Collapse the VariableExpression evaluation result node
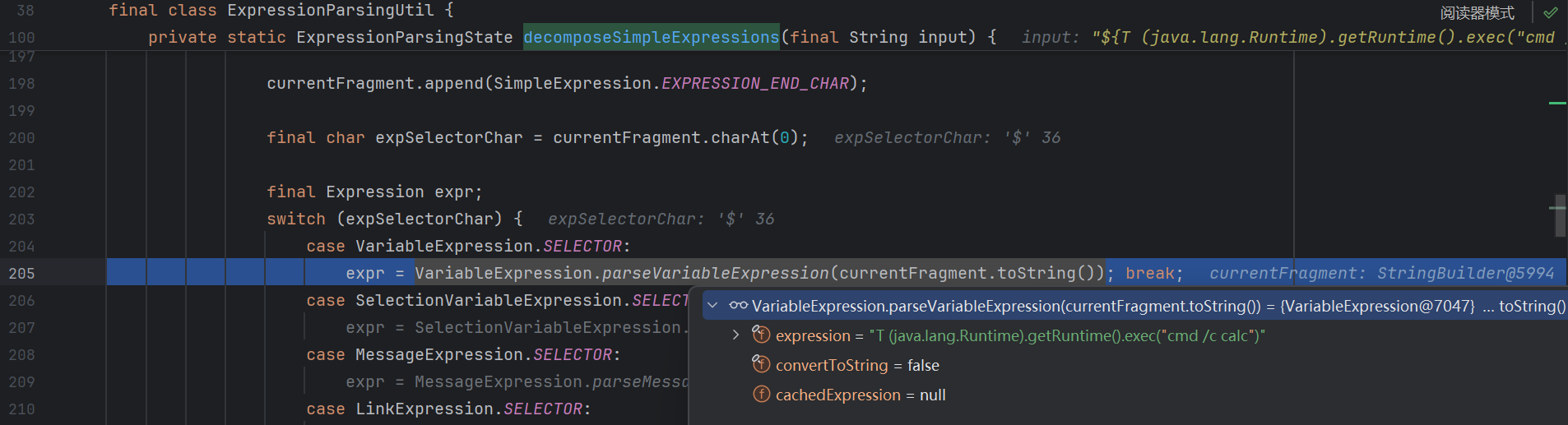The width and height of the screenshot is (1568, 425). tap(712, 306)
